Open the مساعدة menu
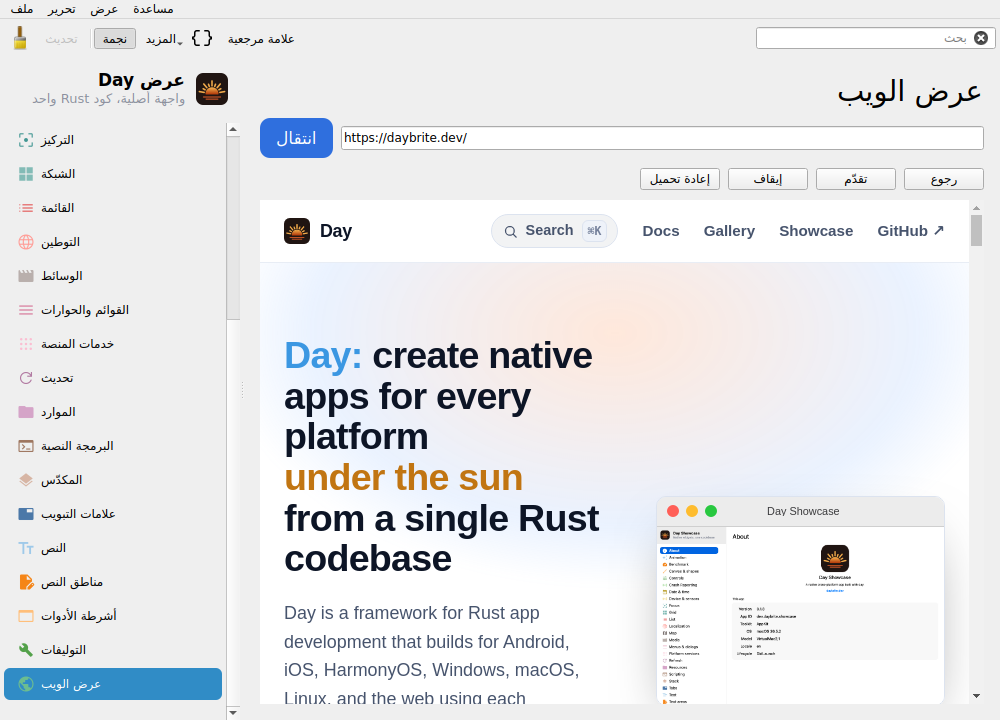The height and width of the screenshot is (720, 1000). (x=153, y=10)
